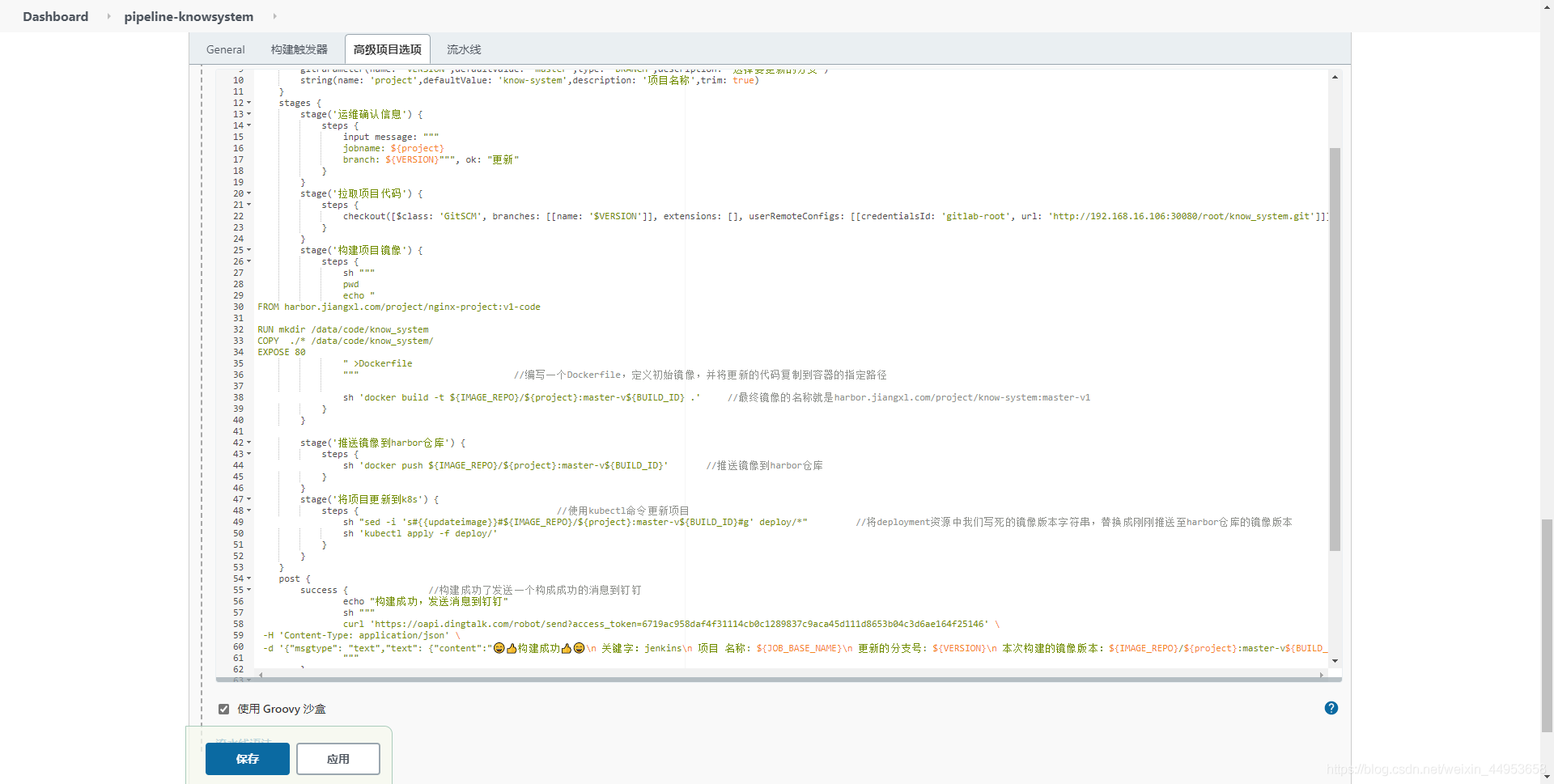Select the 高级项目选项 tab
This screenshot has width=1554, height=784.
point(388,49)
